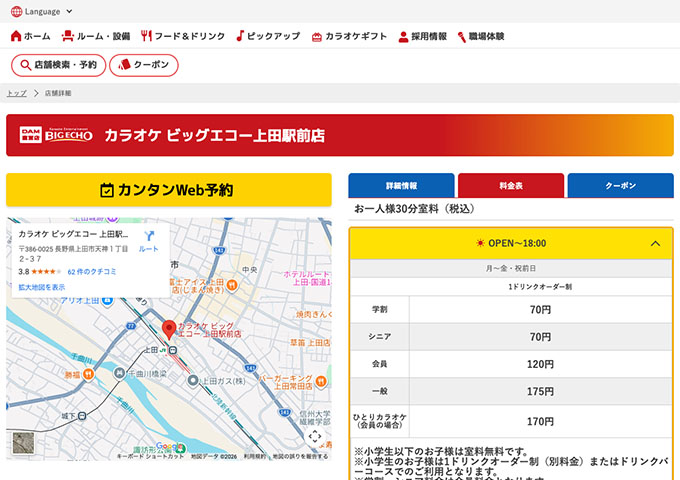This screenshot has height=480, width=680.
Task: Open カラオケギフト menu item
Action: pos(349,36)
